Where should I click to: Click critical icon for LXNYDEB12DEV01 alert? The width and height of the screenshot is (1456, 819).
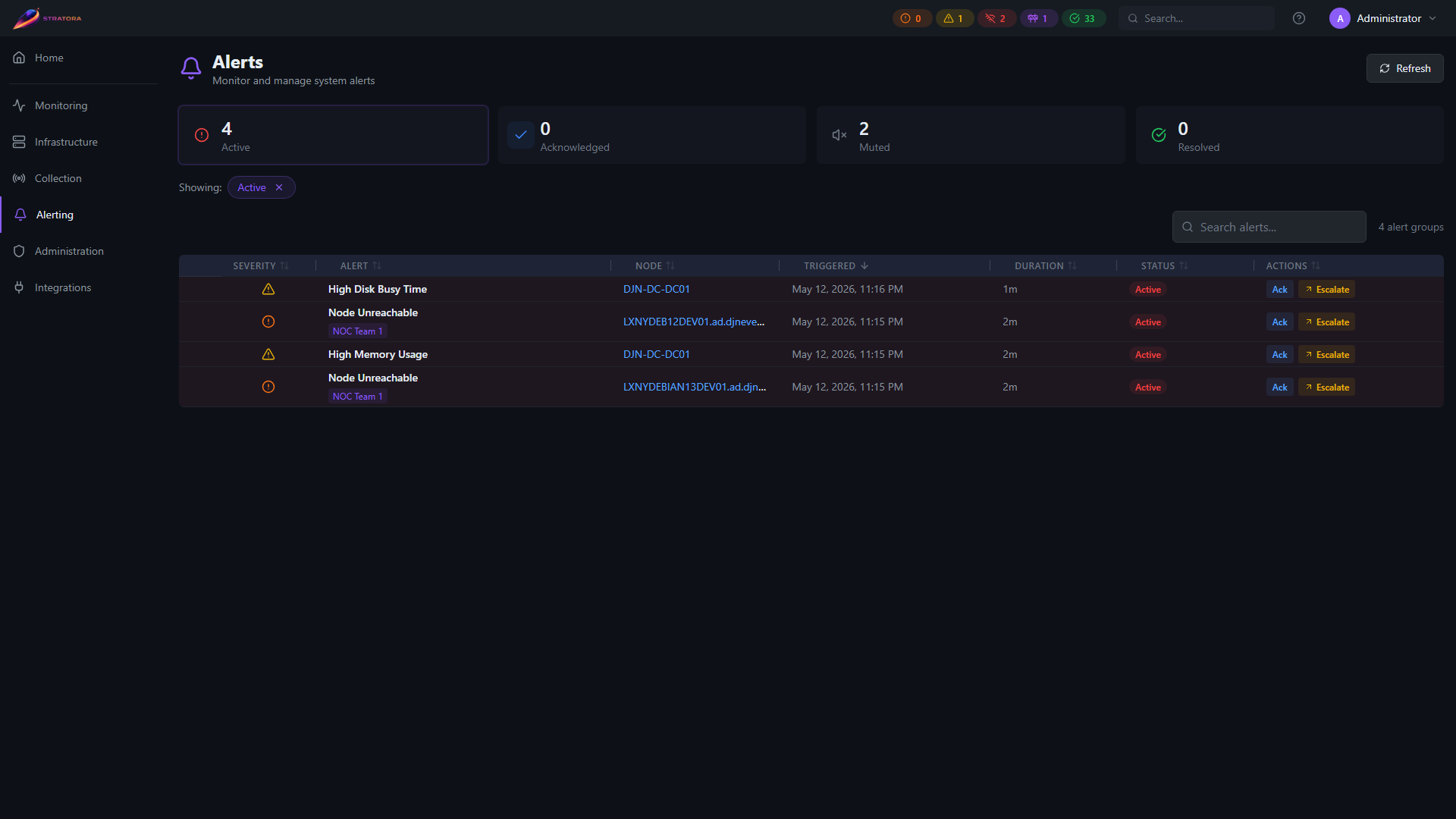(x=268, y=322)
